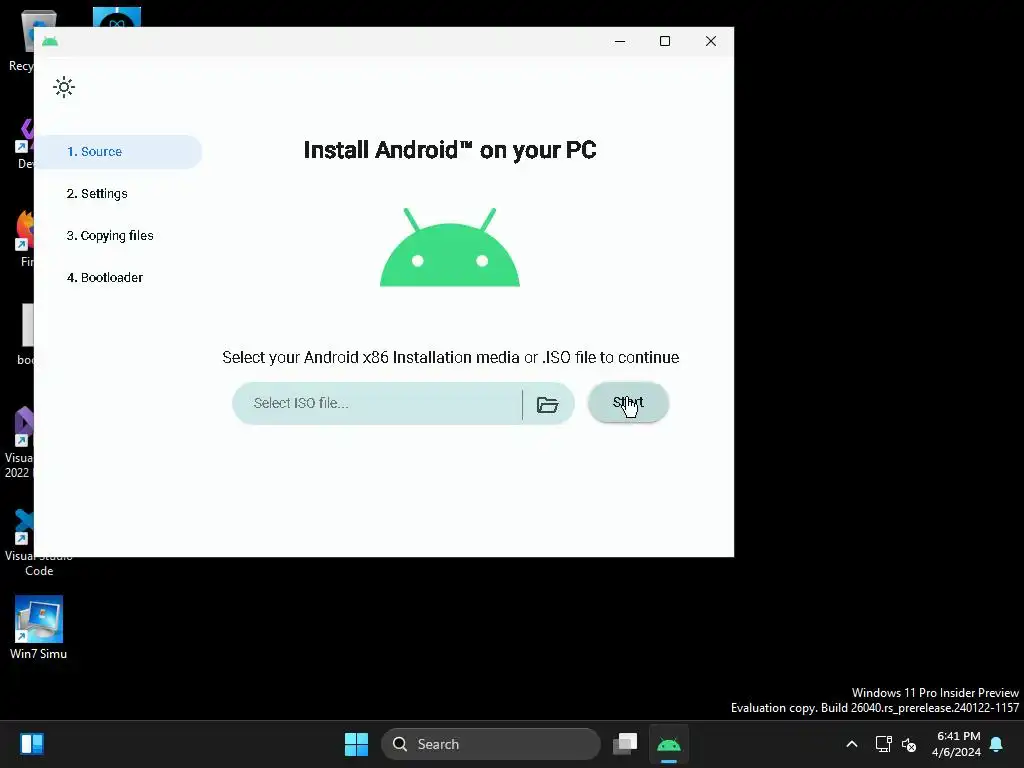Open the clock showing 6:41 PM
Screen dimensions: 1024x768
[956, 744]
